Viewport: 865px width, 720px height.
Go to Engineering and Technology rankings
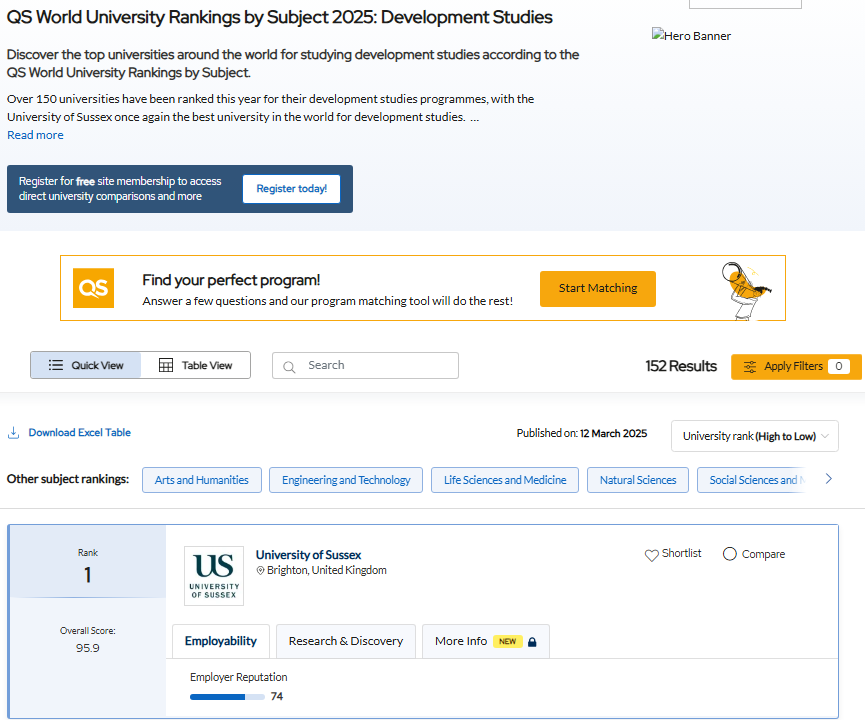click(x=346, y=480)
